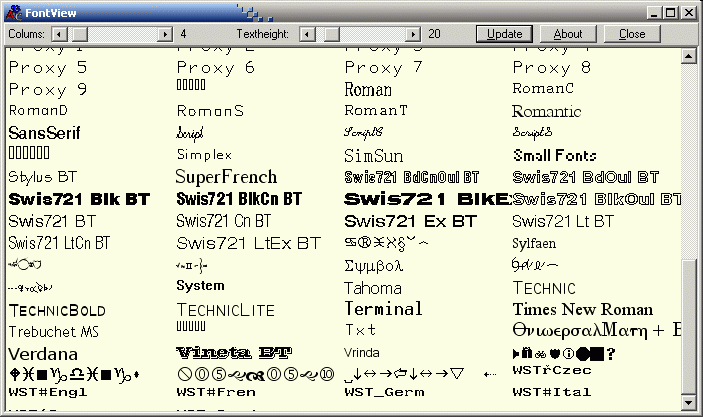Screen dimensions: 703x417
Task: Click the vertical scrollbar thumb
Action: click(x=688, y=326)
